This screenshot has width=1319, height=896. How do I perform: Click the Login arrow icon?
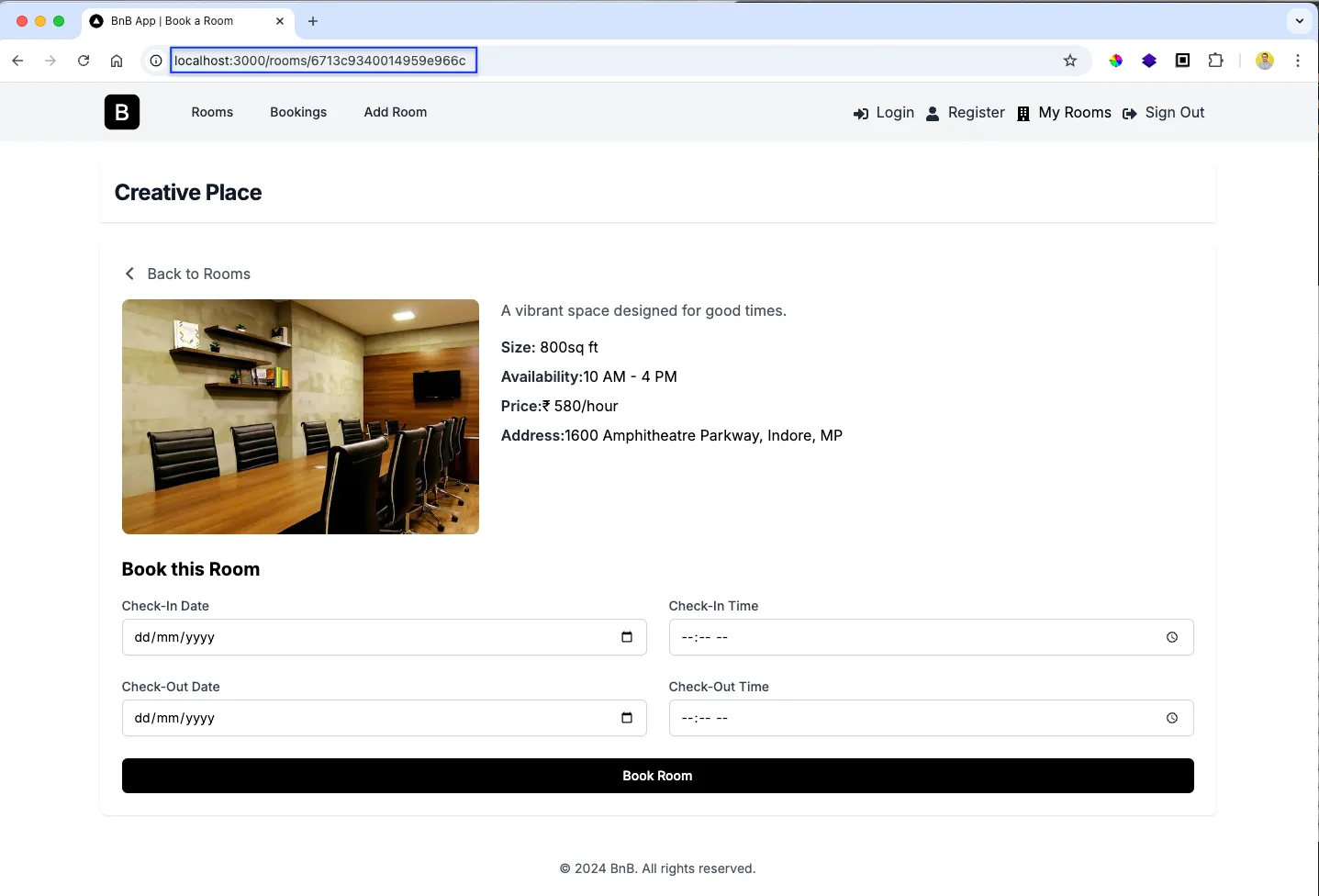pyautogui.click(x=861, y=114)
